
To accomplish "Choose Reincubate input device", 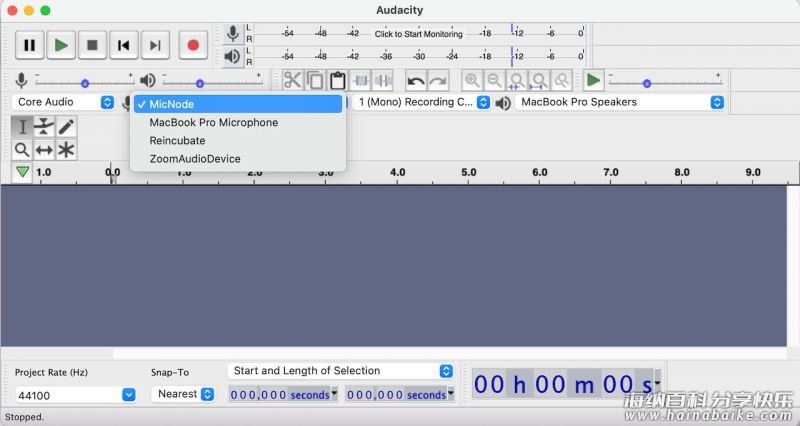I will pos(238,140).
